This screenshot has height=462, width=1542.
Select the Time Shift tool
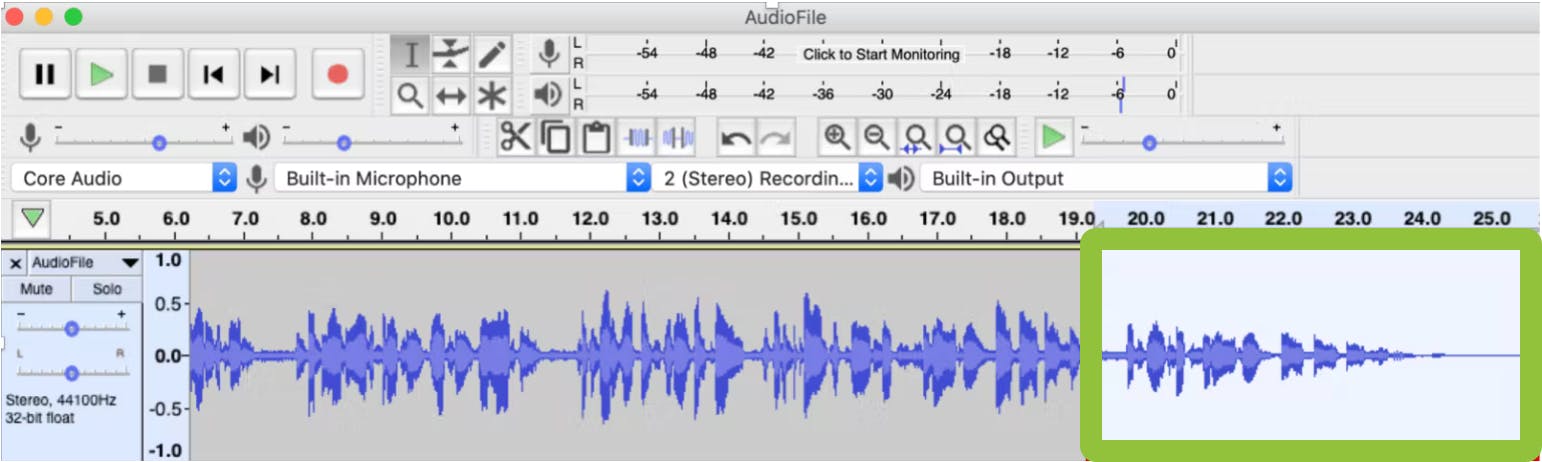pyautogui.click(x=451, y=96)
